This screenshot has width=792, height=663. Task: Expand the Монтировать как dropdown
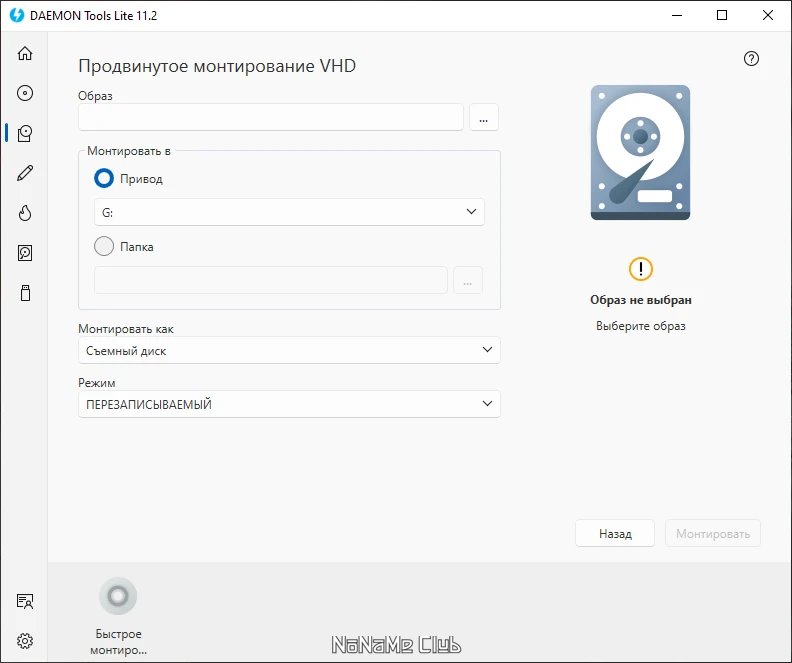(x=289, y=350)
